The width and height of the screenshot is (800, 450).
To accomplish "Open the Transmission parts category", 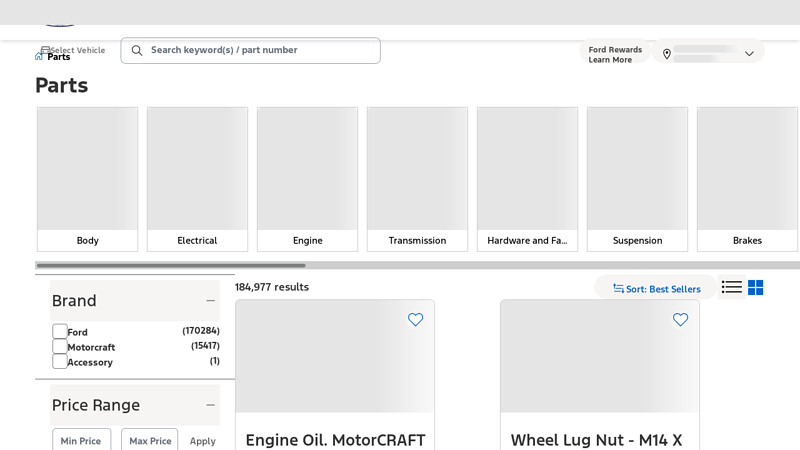I will tap(417, 179).
